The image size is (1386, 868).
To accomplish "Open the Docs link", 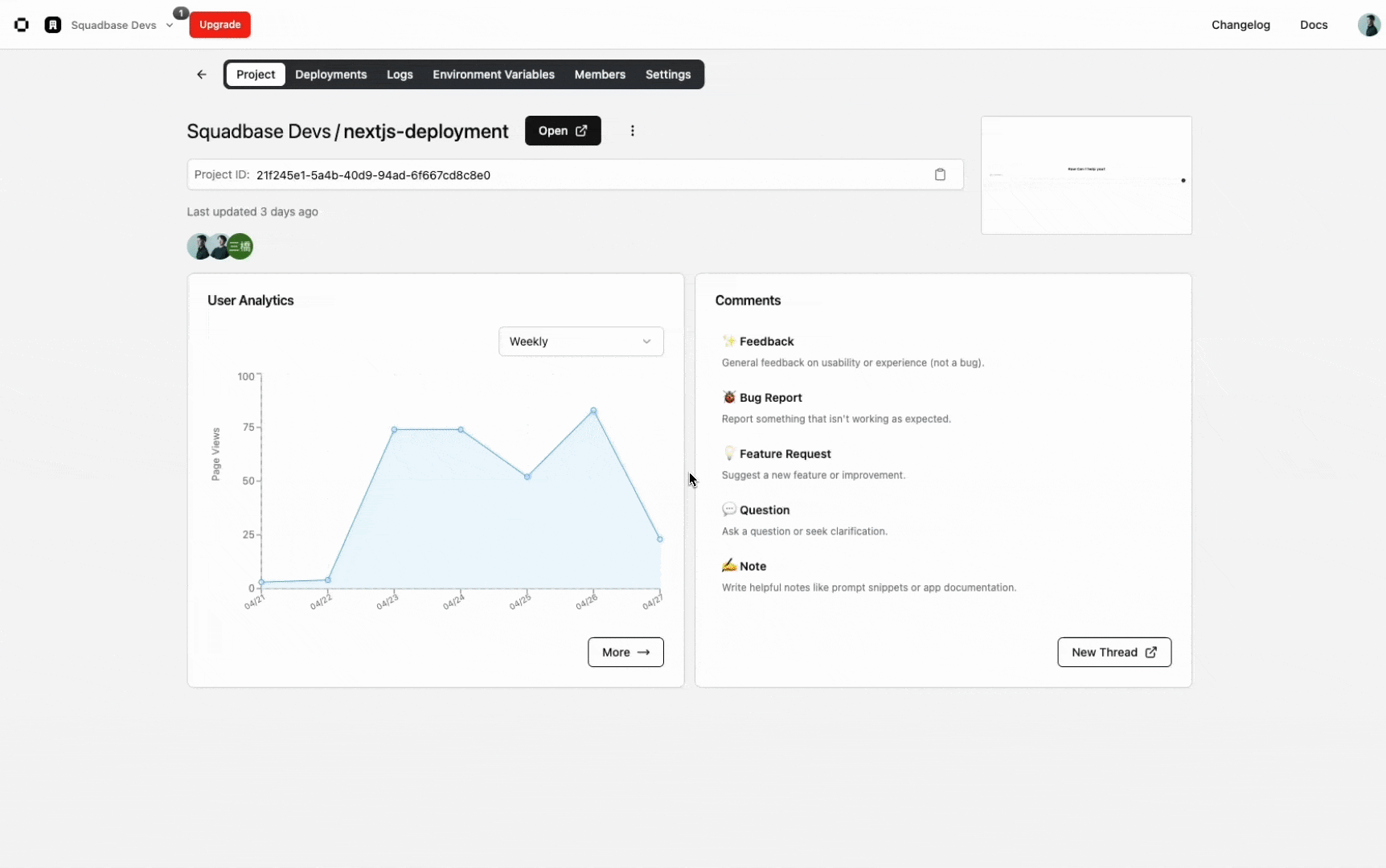I will coord(1314,25).
